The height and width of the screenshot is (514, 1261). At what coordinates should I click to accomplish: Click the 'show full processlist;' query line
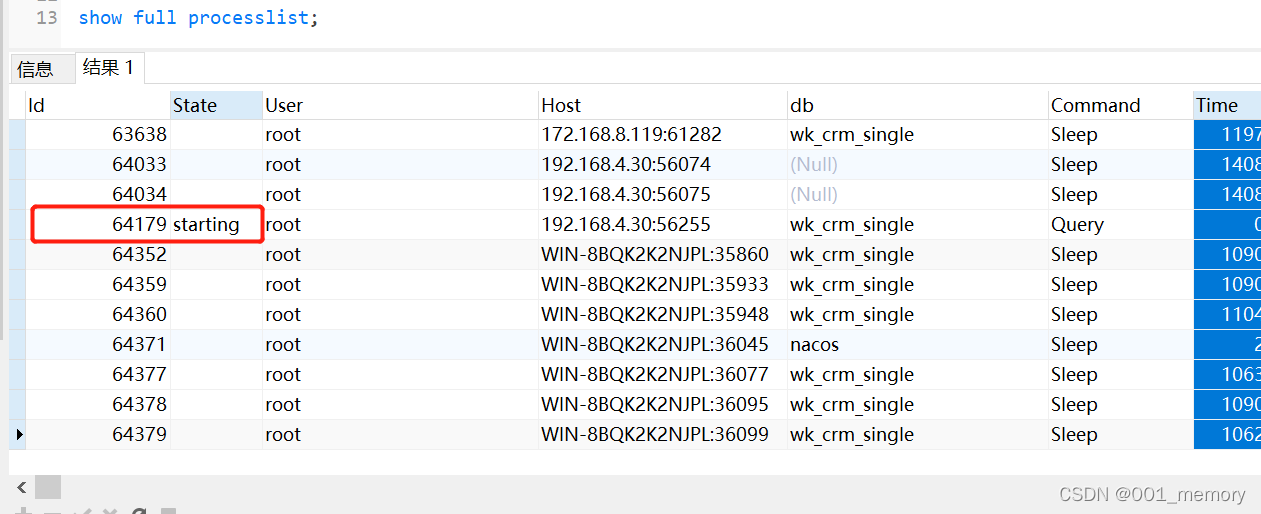click(x=199, y=18)
